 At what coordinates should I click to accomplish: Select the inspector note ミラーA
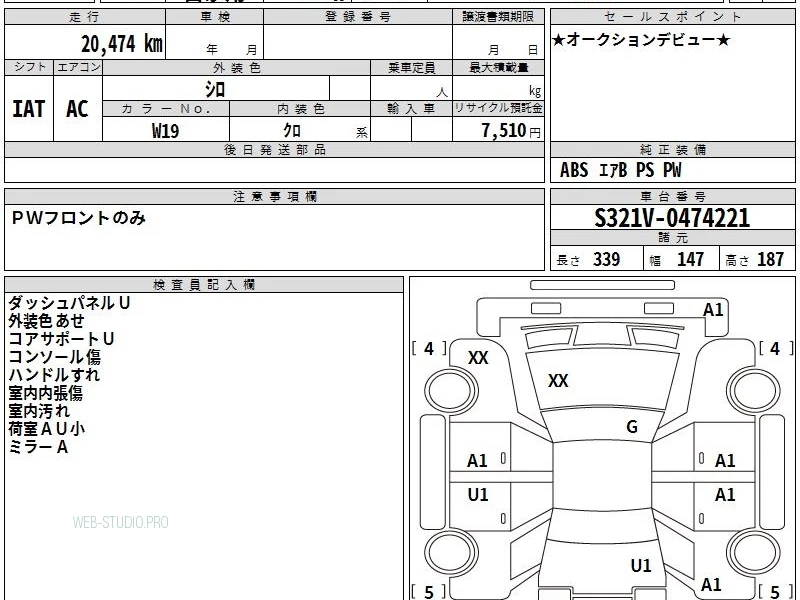pyautogui.click(x=38, y=447)
